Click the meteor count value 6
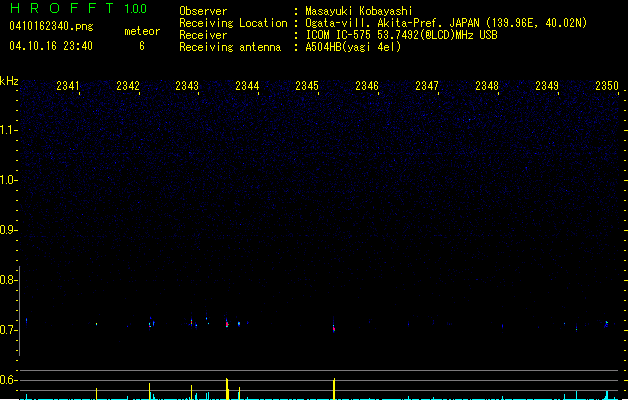Screen dimensions: 629x400 (x=142, y=46)
